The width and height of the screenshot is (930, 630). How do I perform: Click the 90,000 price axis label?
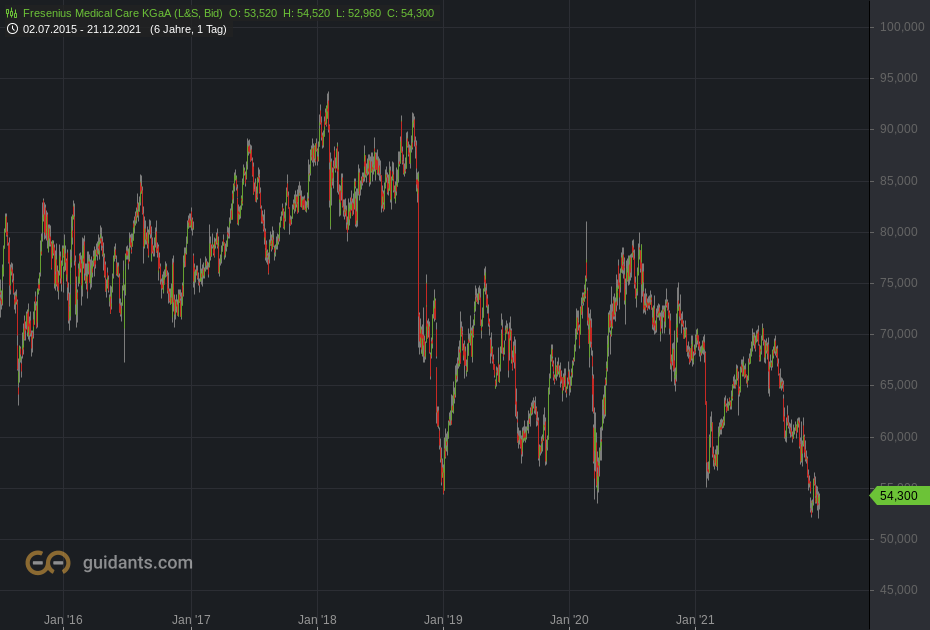pyautogui.click(x=899, y=129)
